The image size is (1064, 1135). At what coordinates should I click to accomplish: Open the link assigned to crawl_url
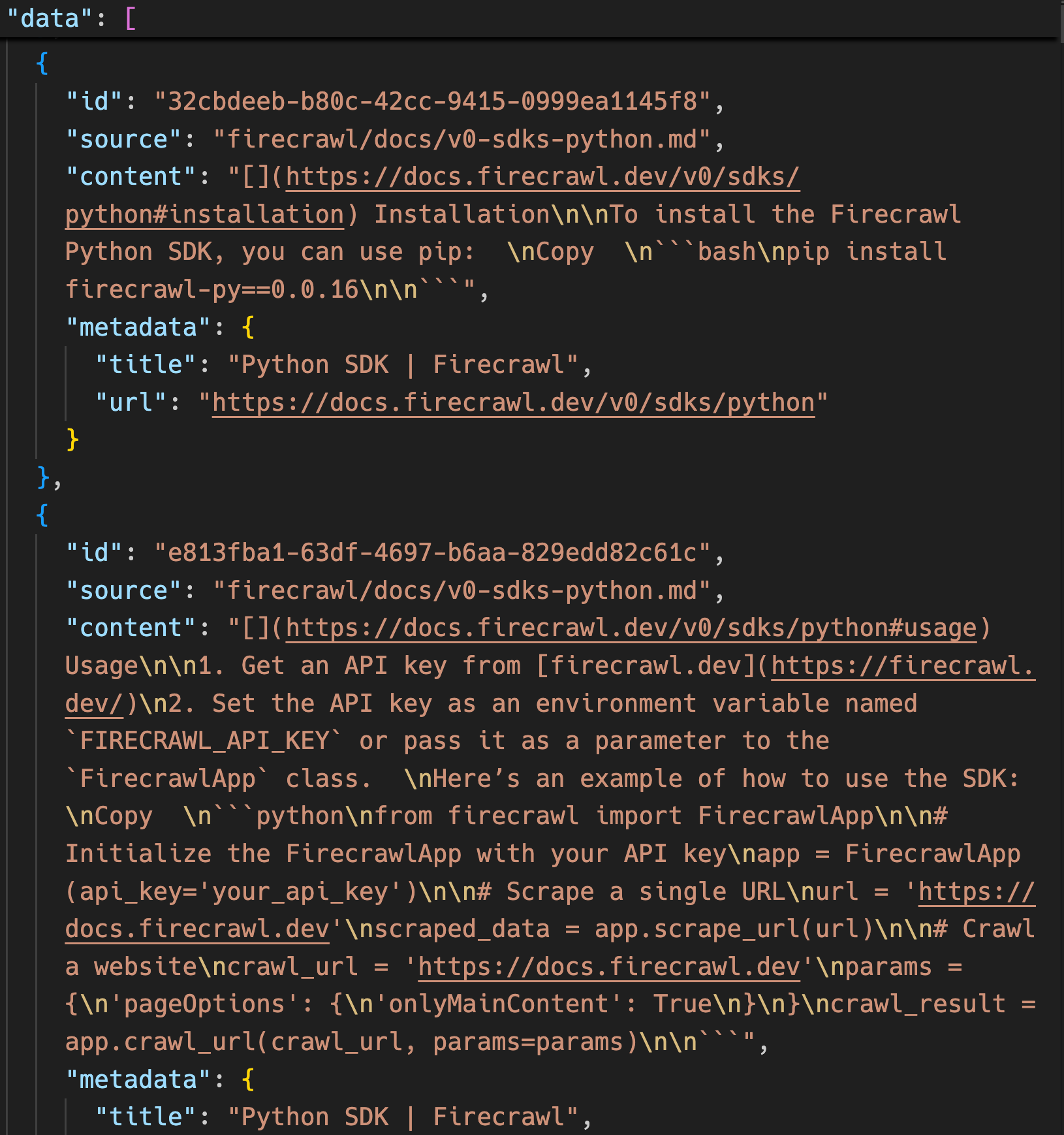pos(608,967)
